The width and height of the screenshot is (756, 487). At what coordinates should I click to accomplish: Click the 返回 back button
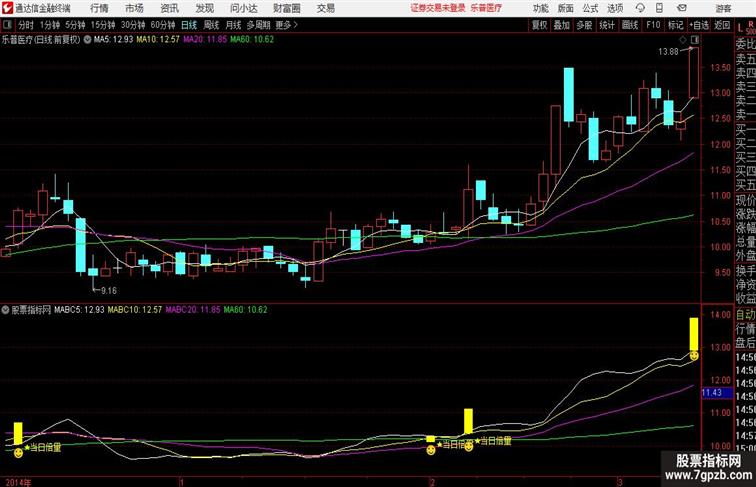(722, 25)
